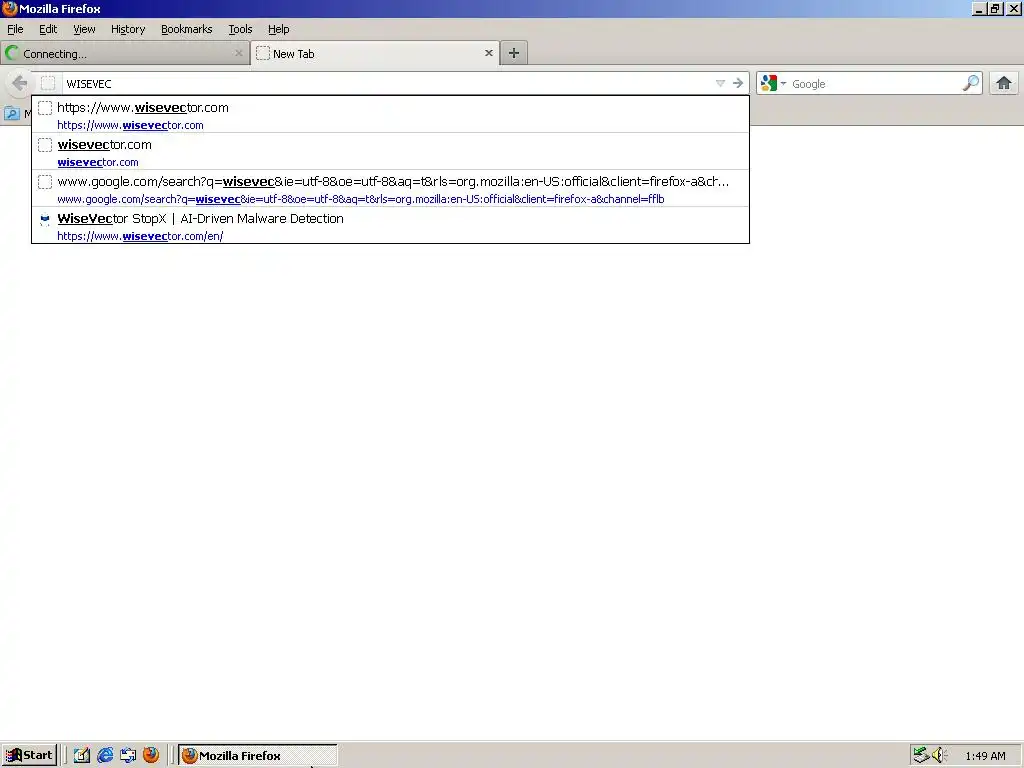Screen dimensions: 1024x768
Task: Click the notepad quick launch icon
Action: coord(82,755)
